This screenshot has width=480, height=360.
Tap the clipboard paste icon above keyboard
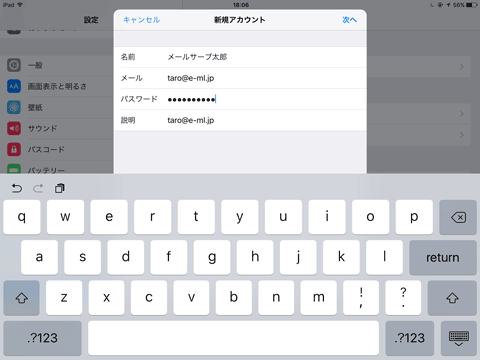pyautogui.click(x=60, y=188)
